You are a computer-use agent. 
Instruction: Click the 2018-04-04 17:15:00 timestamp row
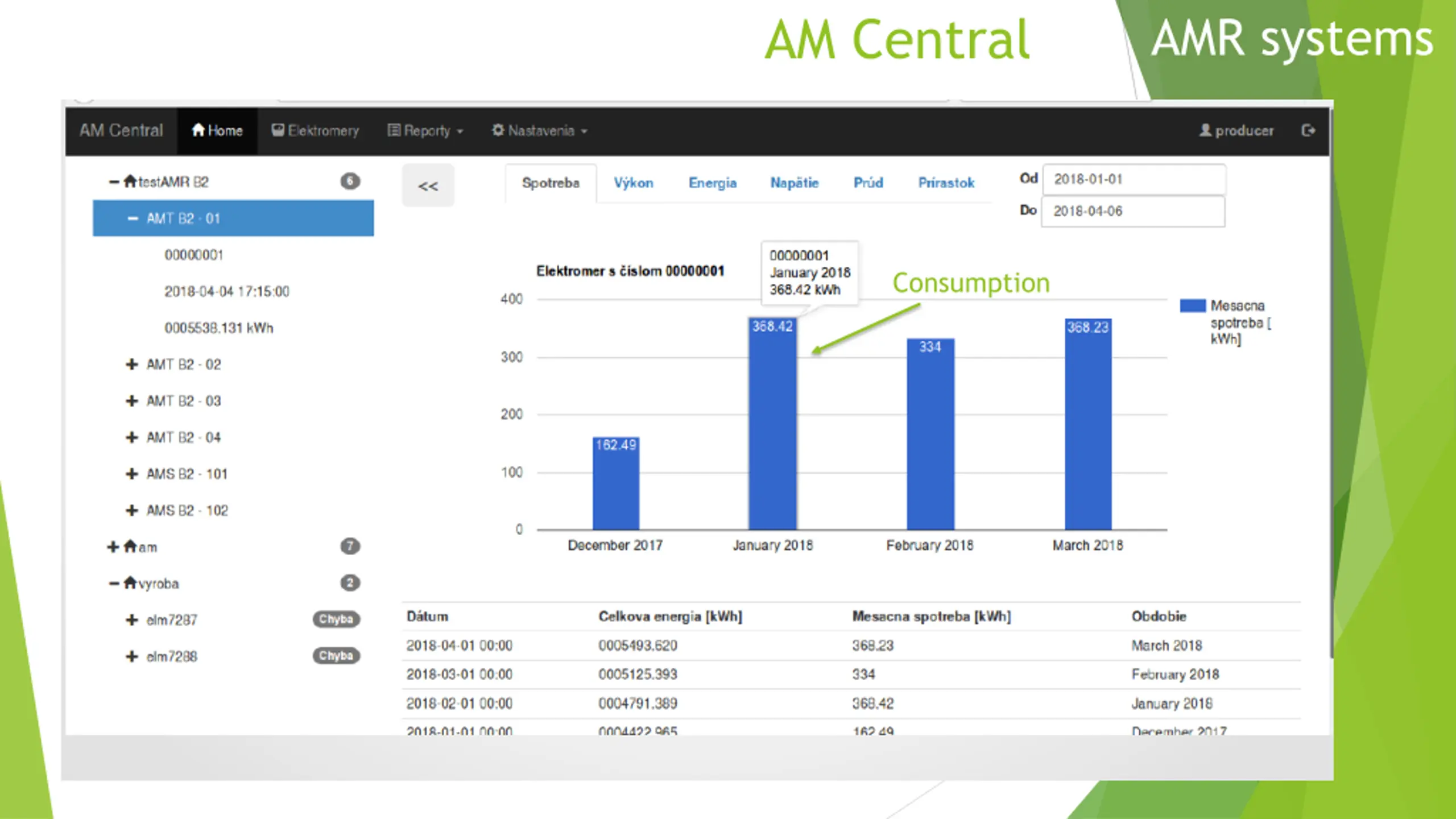(226, 291)
